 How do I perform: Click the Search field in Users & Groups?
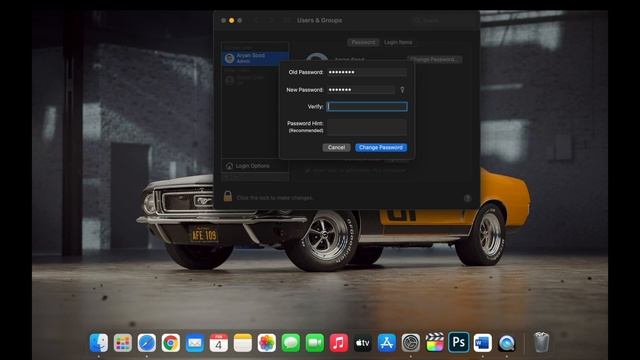coord(442,20)
